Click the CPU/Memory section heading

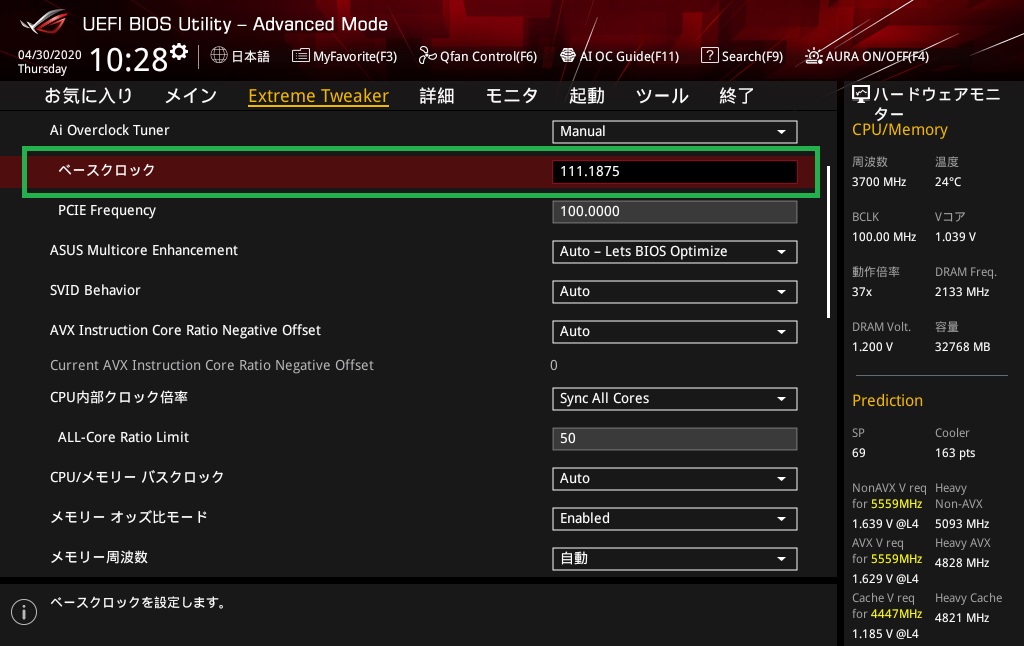[900, 130]
